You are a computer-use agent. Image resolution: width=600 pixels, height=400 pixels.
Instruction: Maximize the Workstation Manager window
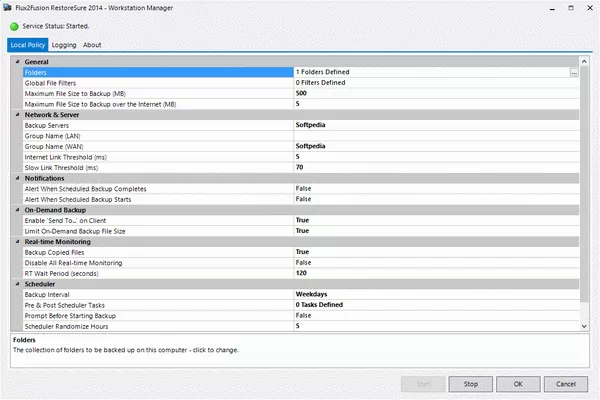pyautogui.click(x=571, y=8)
